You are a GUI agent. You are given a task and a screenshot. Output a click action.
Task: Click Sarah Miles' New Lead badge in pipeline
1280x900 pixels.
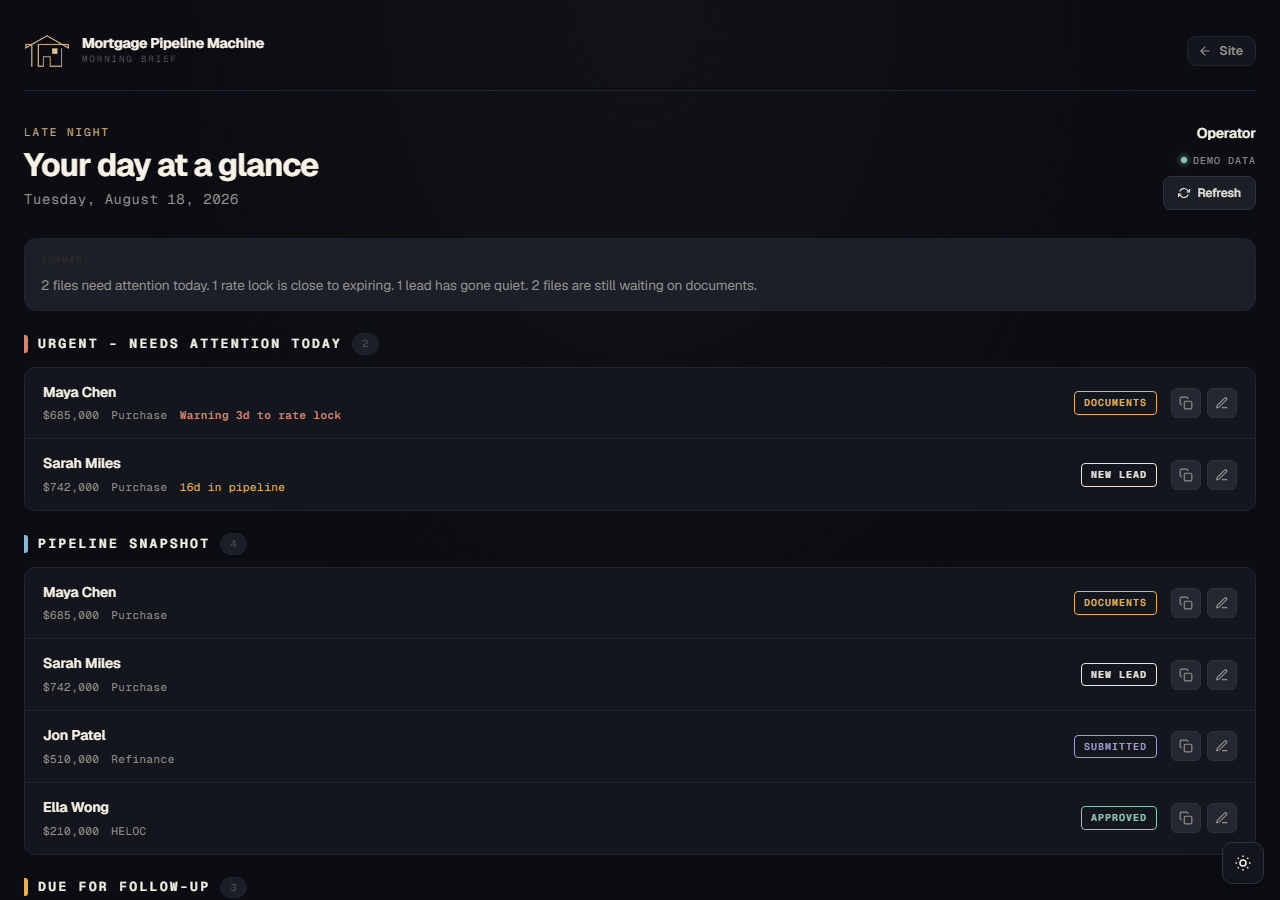(1119, 675)
